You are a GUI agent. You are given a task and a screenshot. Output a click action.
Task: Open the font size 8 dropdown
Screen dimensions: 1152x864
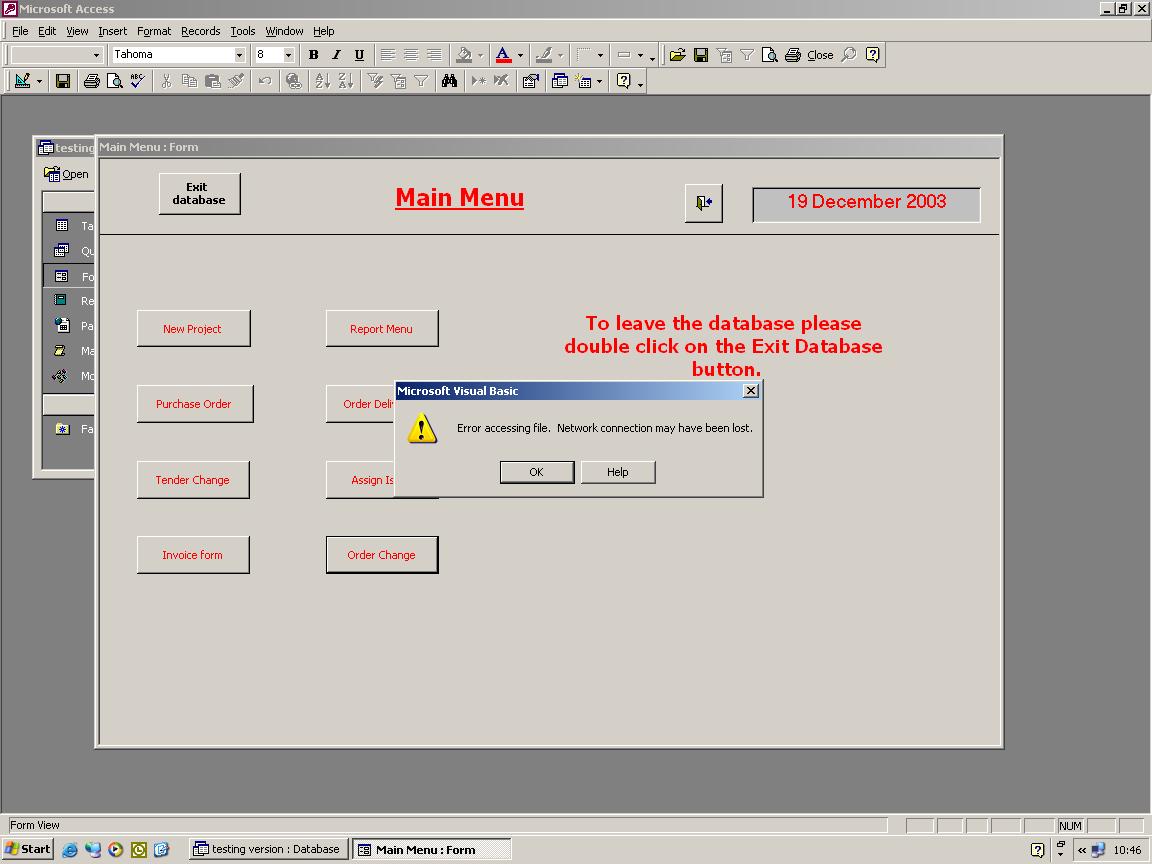coord(288,55)
